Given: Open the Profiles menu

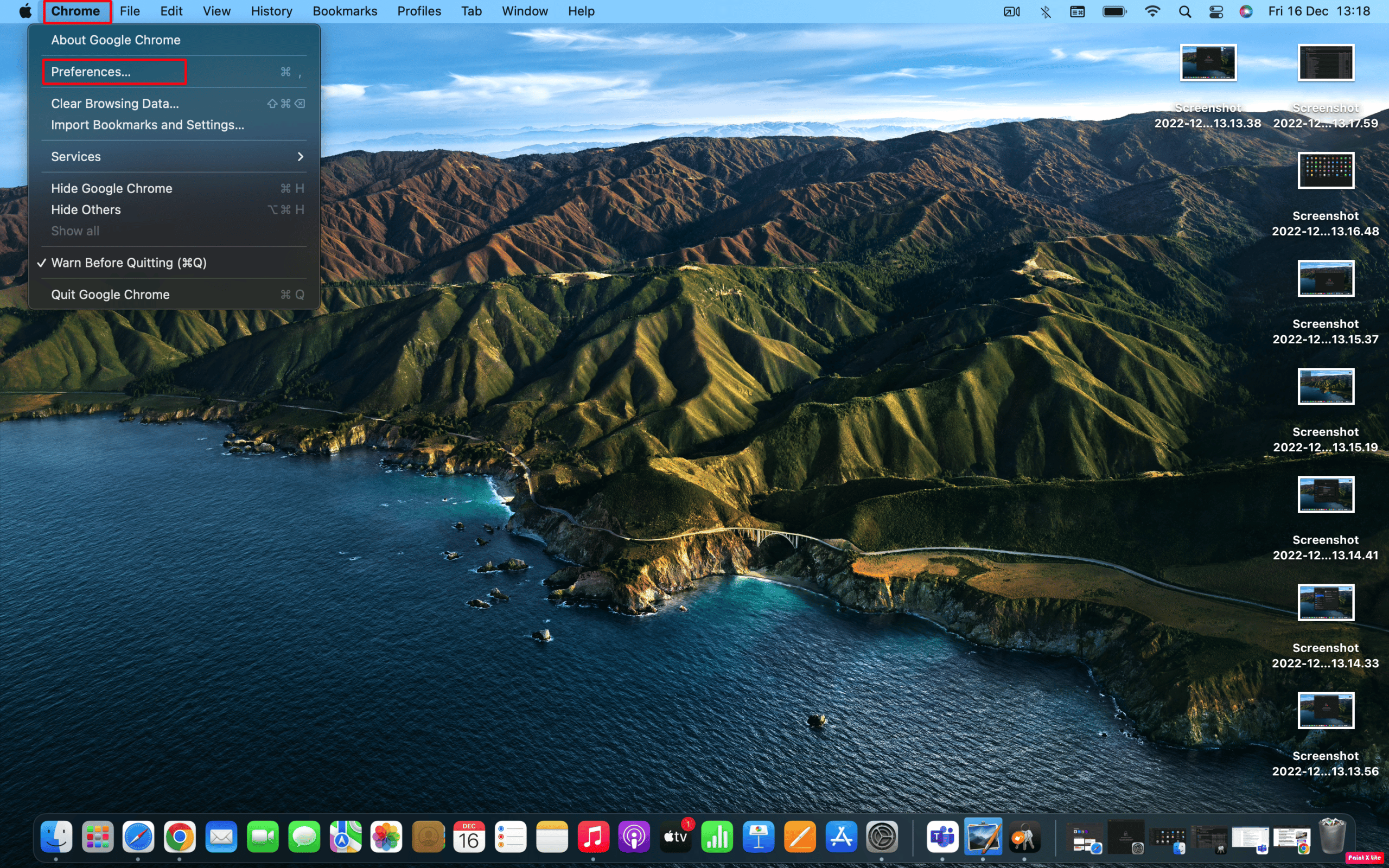Looking at the screenshot, I should 418,11.
